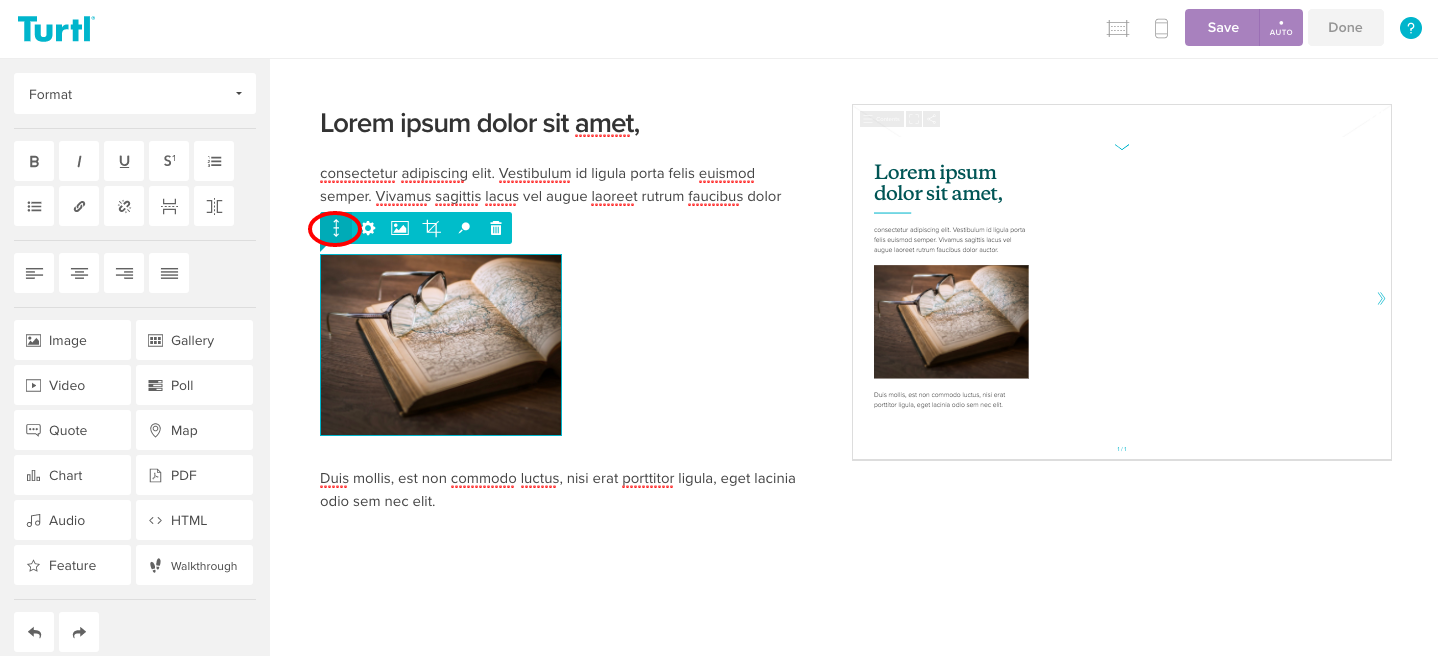Open the Format dropdown
1438x656 pixels.
tap(135, 94)
